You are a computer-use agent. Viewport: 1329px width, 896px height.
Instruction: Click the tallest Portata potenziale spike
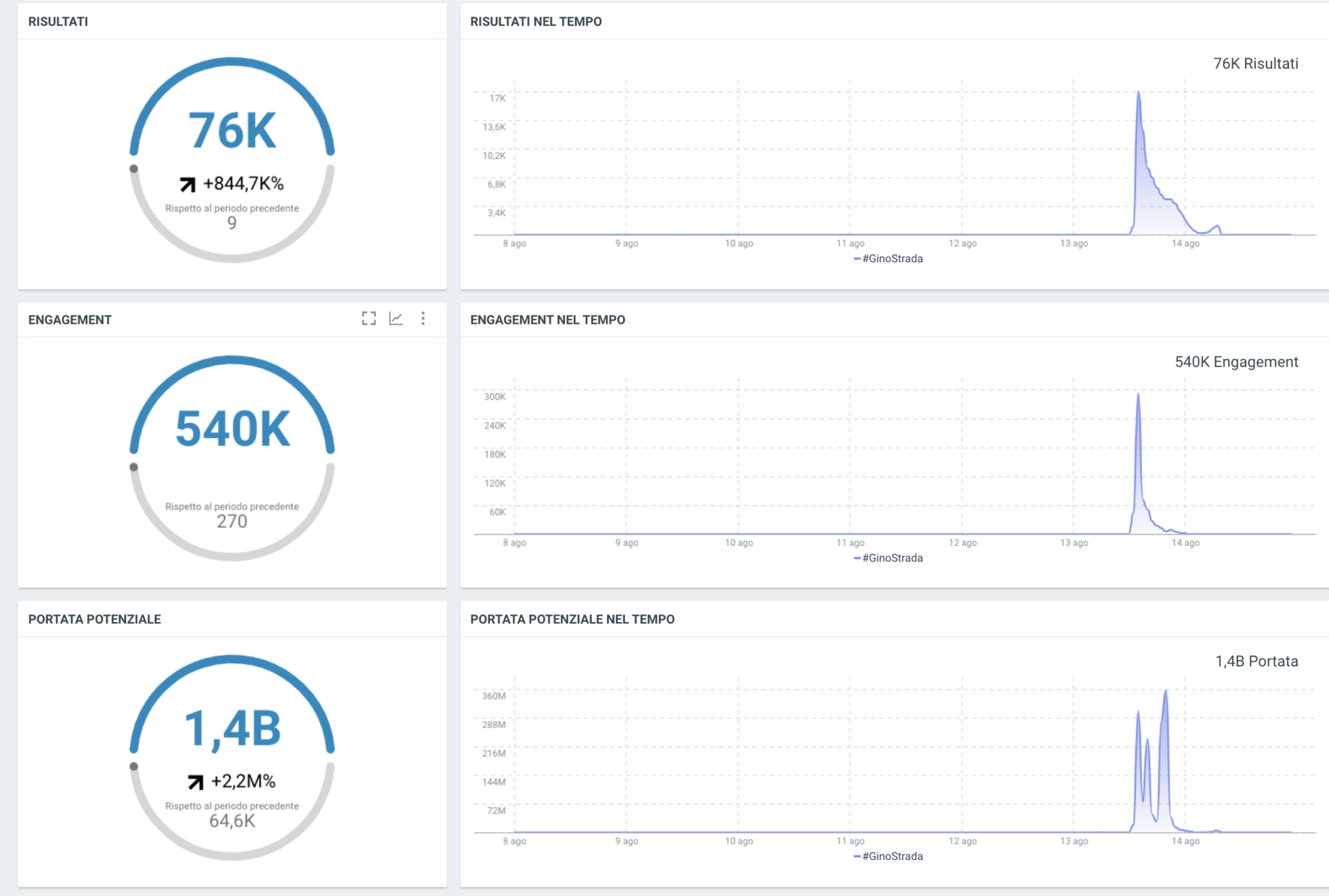pos(1166,691)
